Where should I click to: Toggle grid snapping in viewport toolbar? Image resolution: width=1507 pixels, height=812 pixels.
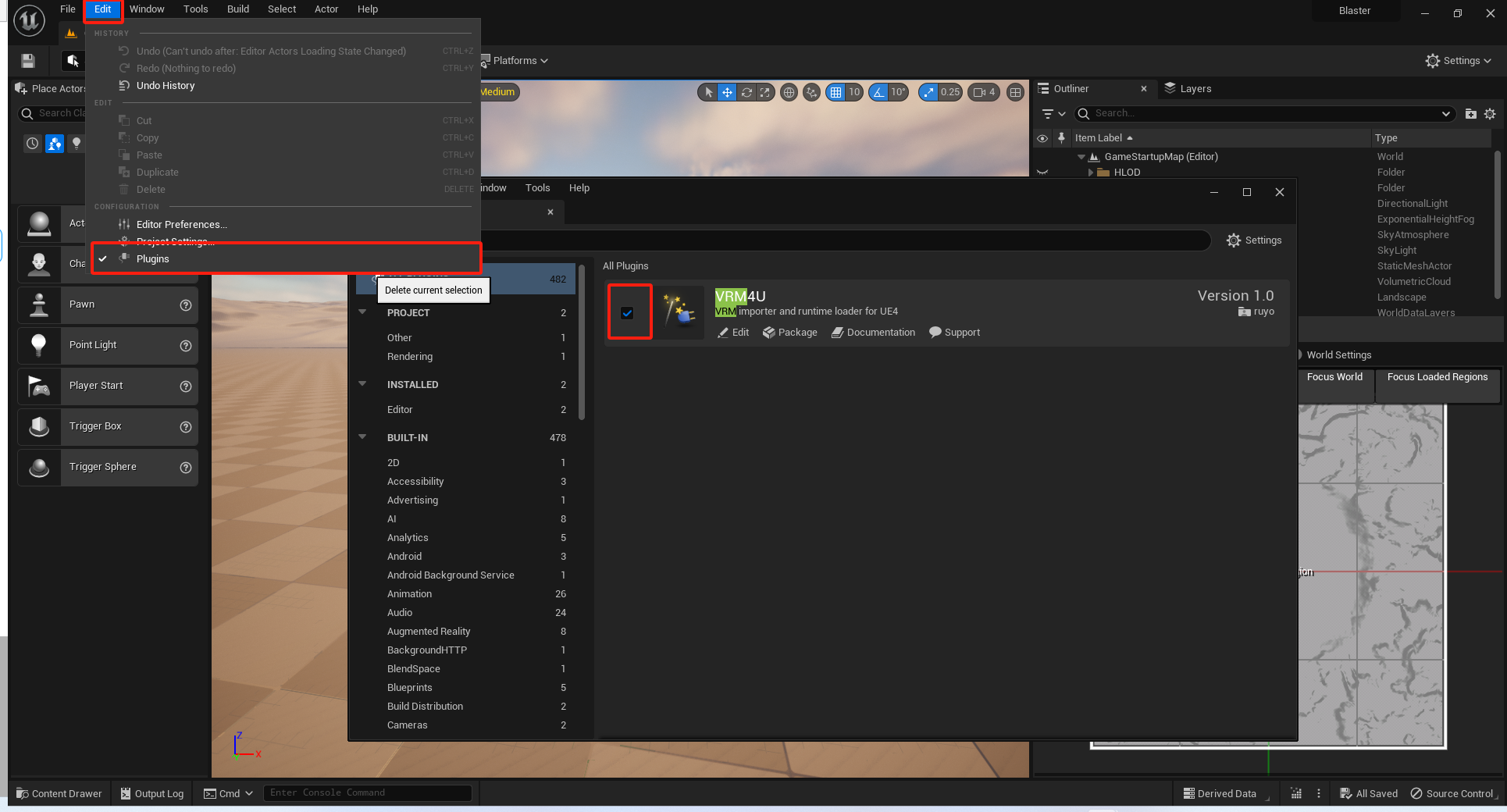tap(835, 92)
